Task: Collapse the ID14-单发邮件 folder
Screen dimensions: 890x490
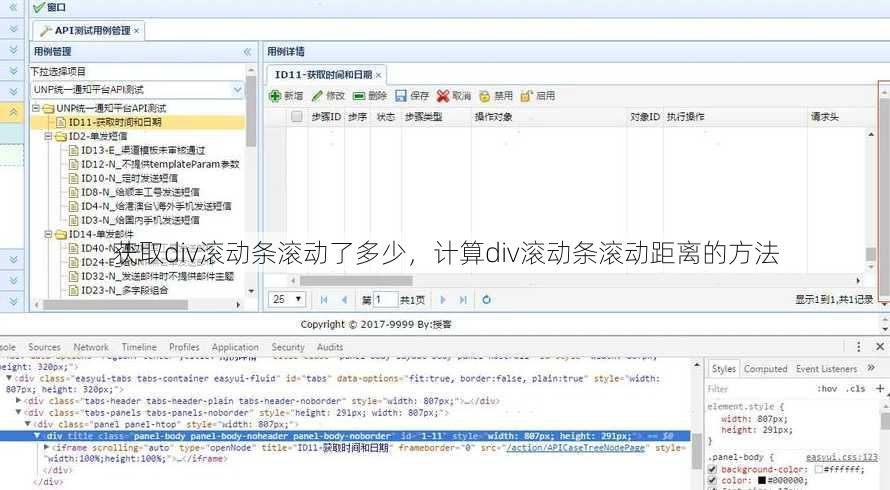Action: pos(48,234)
